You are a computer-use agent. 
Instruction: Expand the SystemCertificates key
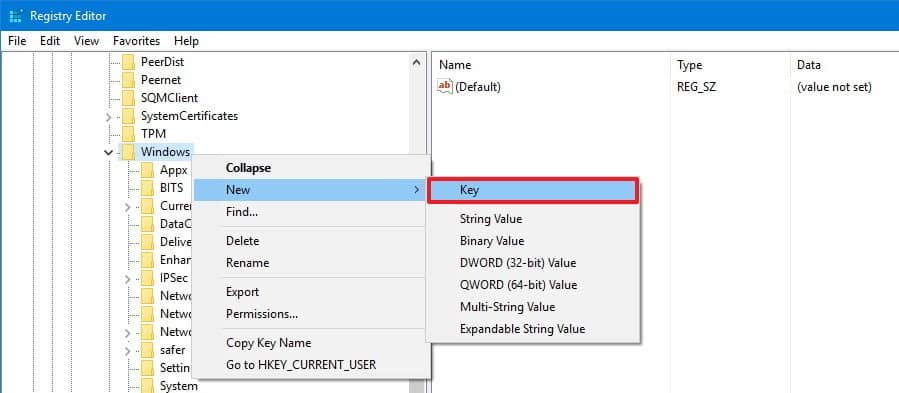click(x=109, y=116)
